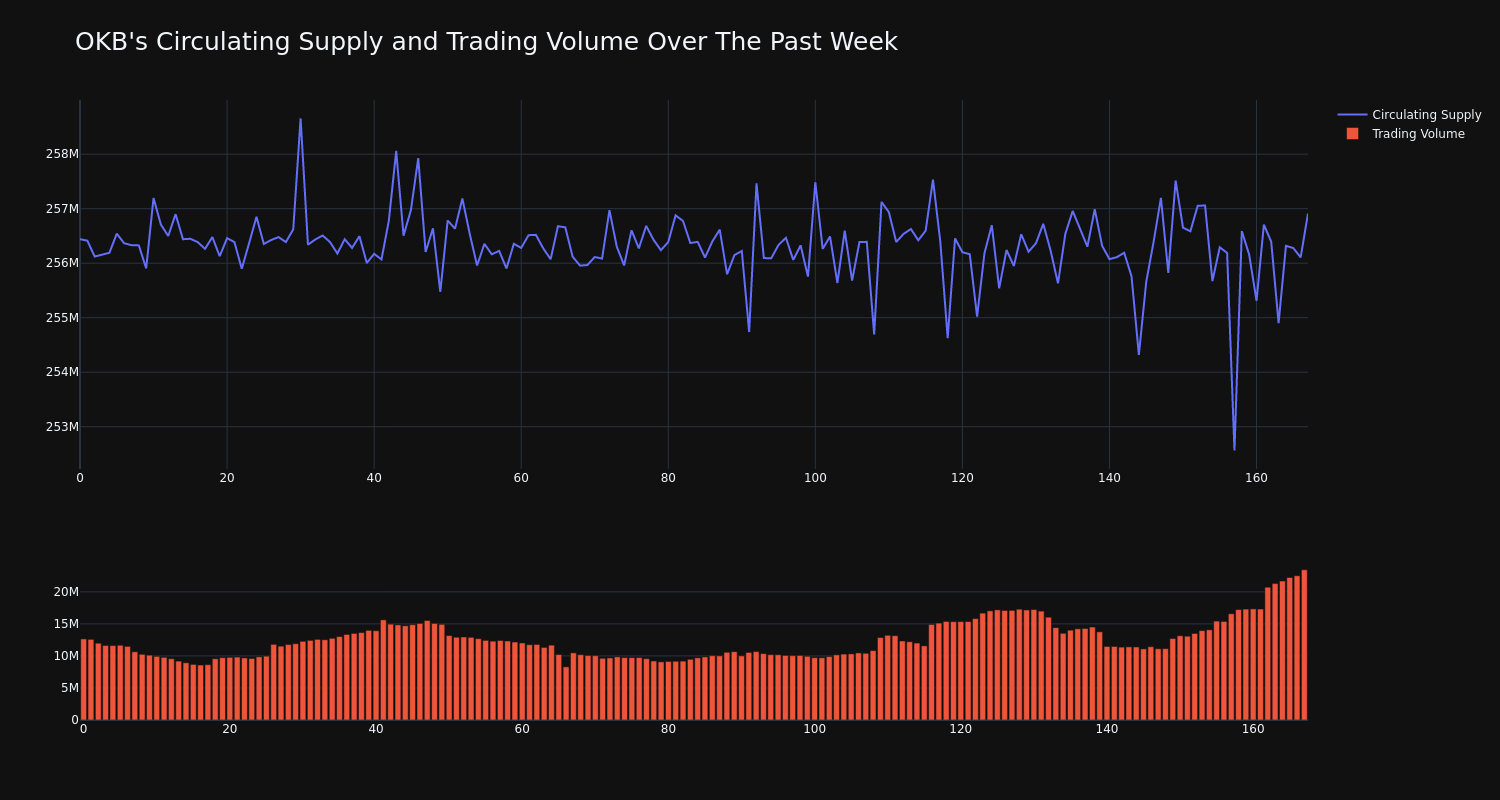Select the chart title about OKB's supply
Viewport: 1500px width, 800px height.
click(x=486, y=42)
